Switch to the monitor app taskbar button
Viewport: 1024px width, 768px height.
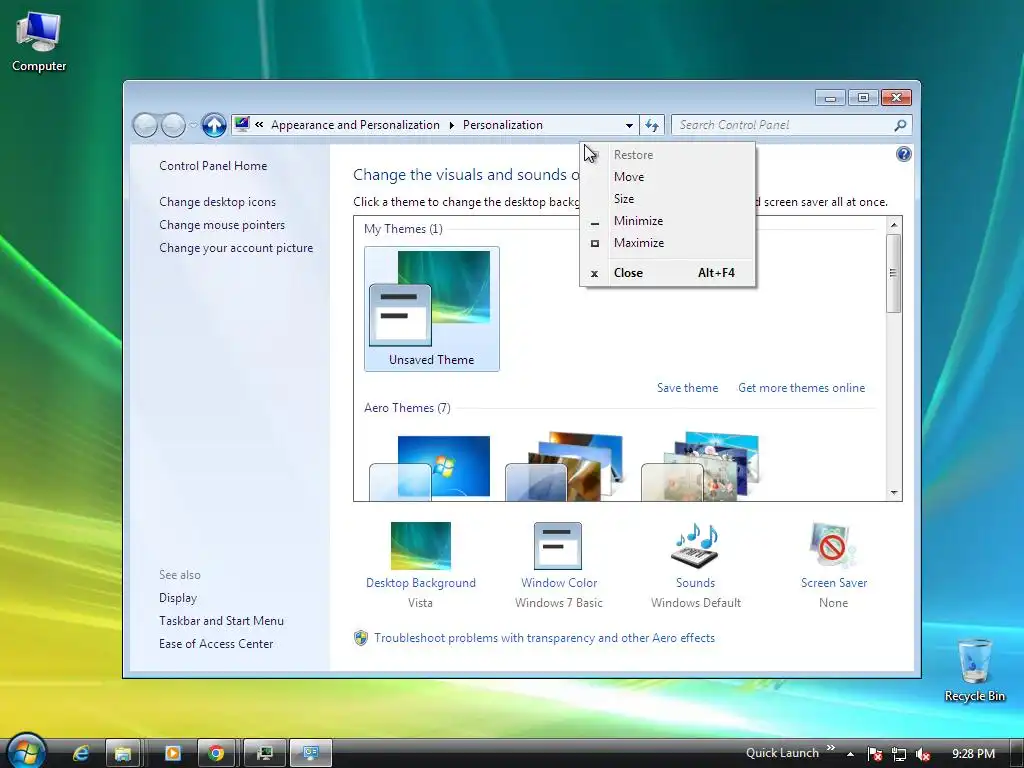[x=264, y=754]
